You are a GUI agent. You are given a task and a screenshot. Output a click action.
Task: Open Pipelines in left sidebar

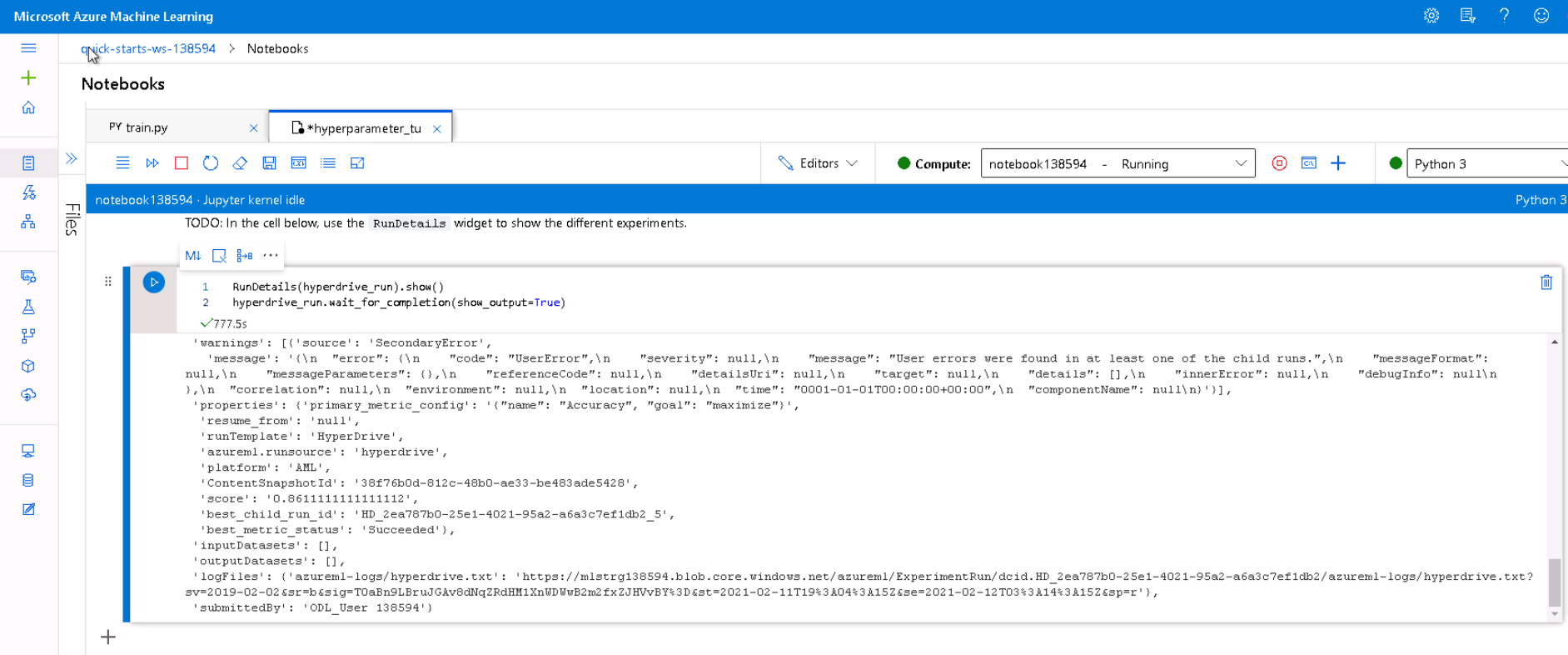[x=28, y=336]
